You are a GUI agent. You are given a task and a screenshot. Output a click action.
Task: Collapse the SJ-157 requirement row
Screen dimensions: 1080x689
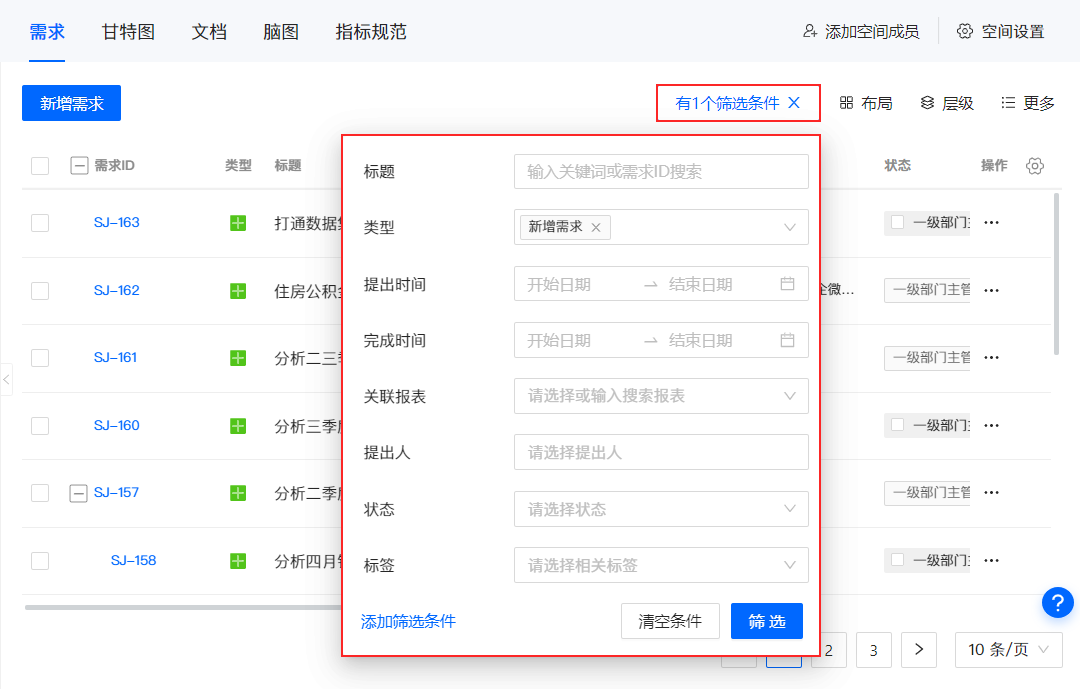pos(78,493)
